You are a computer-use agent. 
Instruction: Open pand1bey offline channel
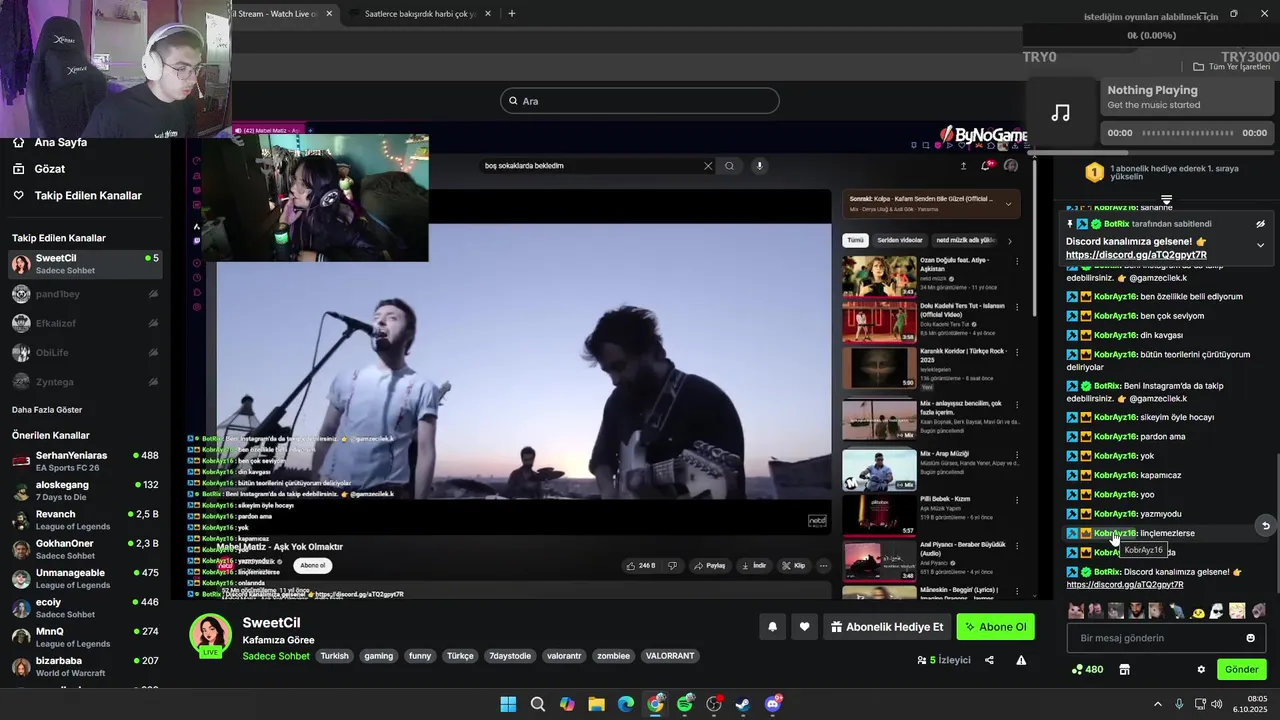[85, 294]
